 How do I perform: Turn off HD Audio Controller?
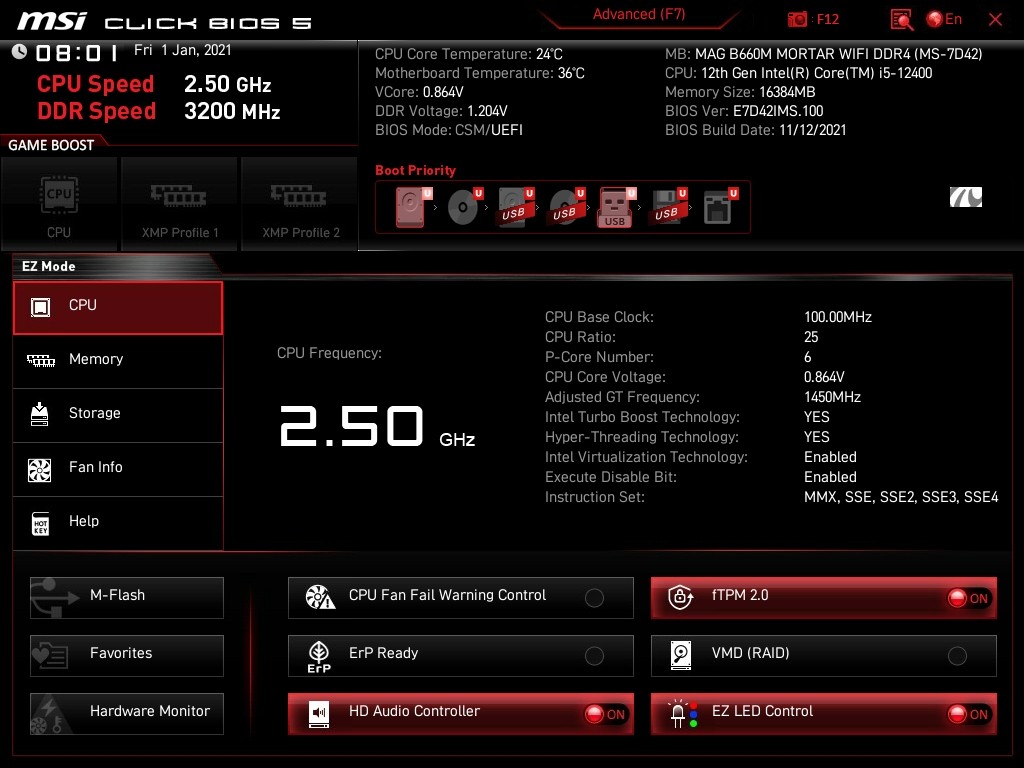click(x=460, y=714)
